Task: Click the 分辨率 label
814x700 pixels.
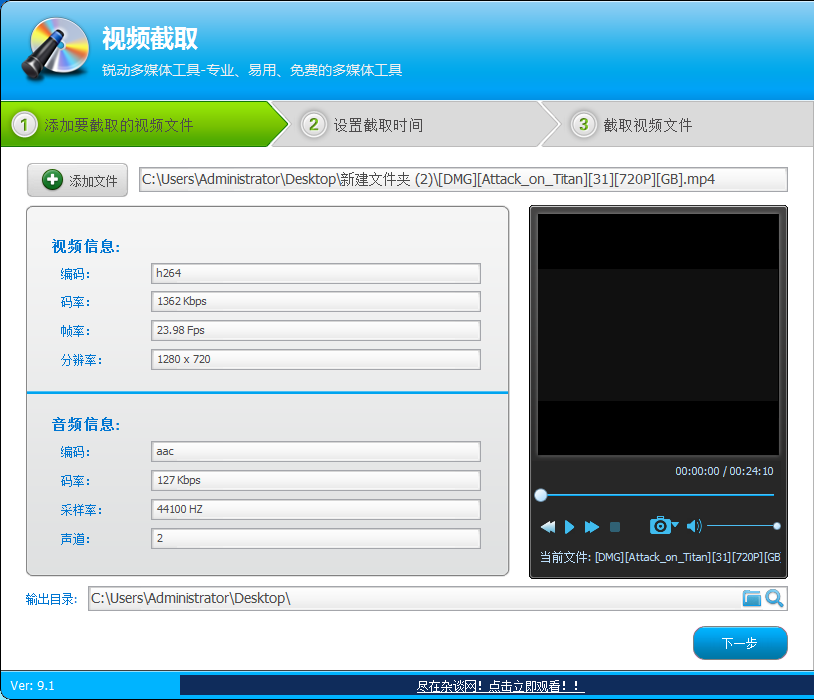Action: pyautogui.click(x=81, y=360)
